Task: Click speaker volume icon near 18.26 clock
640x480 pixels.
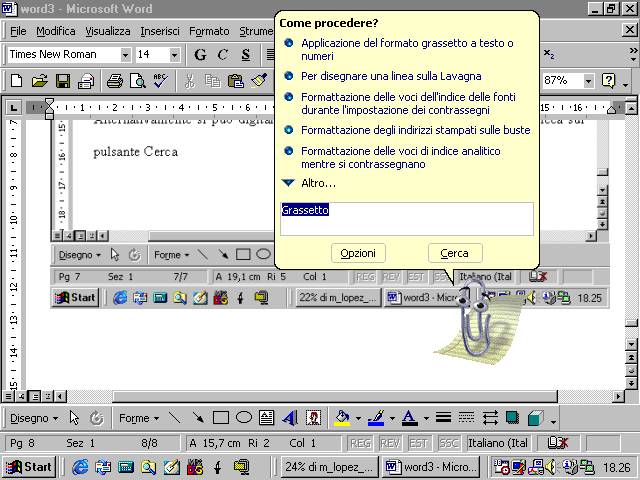Action: pyautogui.click(x=551, y=467)
